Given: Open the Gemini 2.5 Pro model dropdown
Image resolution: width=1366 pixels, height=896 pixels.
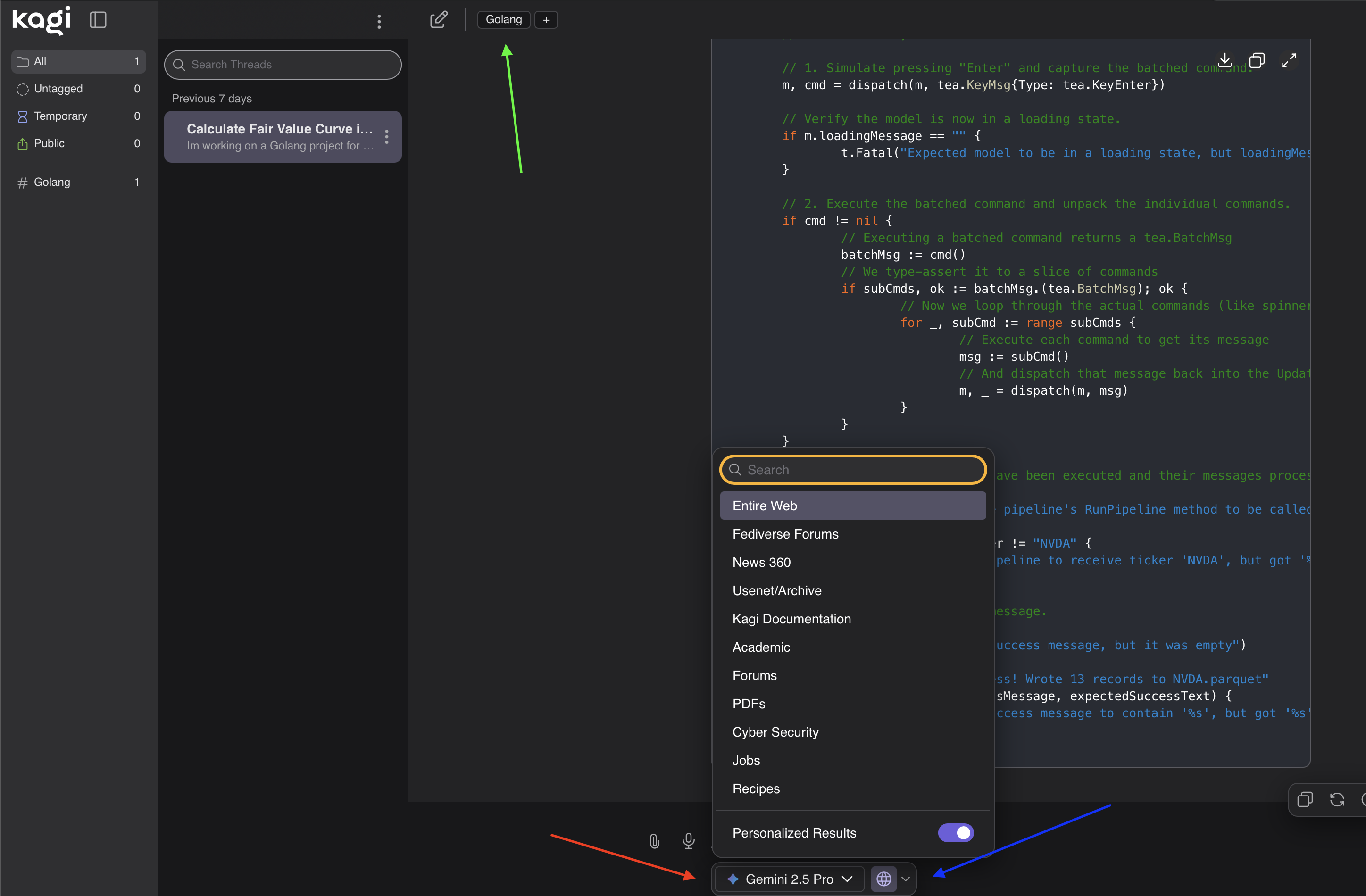Looking at the screenshot, I should coord(790,879).
